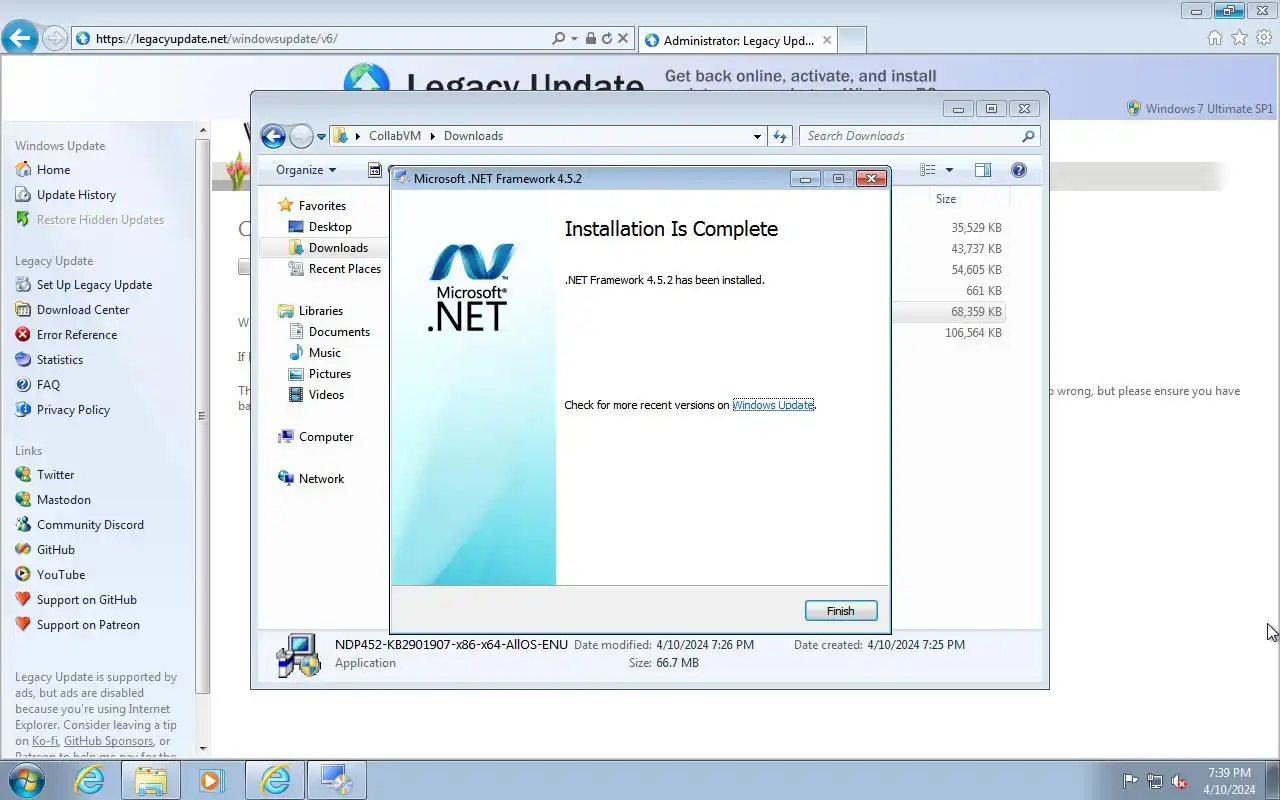Open Explorer recent locations dropdown arrow

coord(322,137)
